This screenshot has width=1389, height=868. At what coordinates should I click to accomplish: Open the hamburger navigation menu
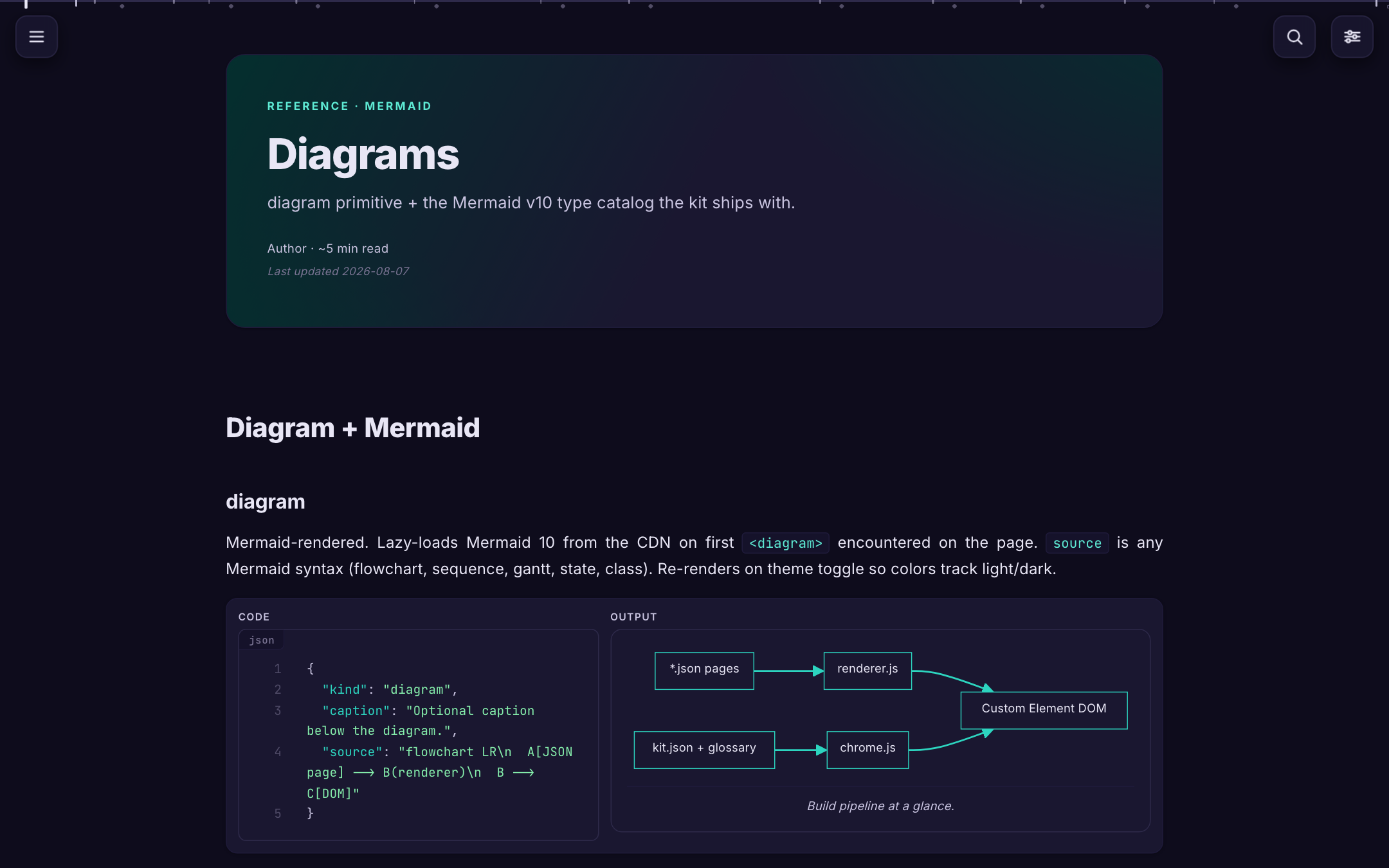click(37, 37)
